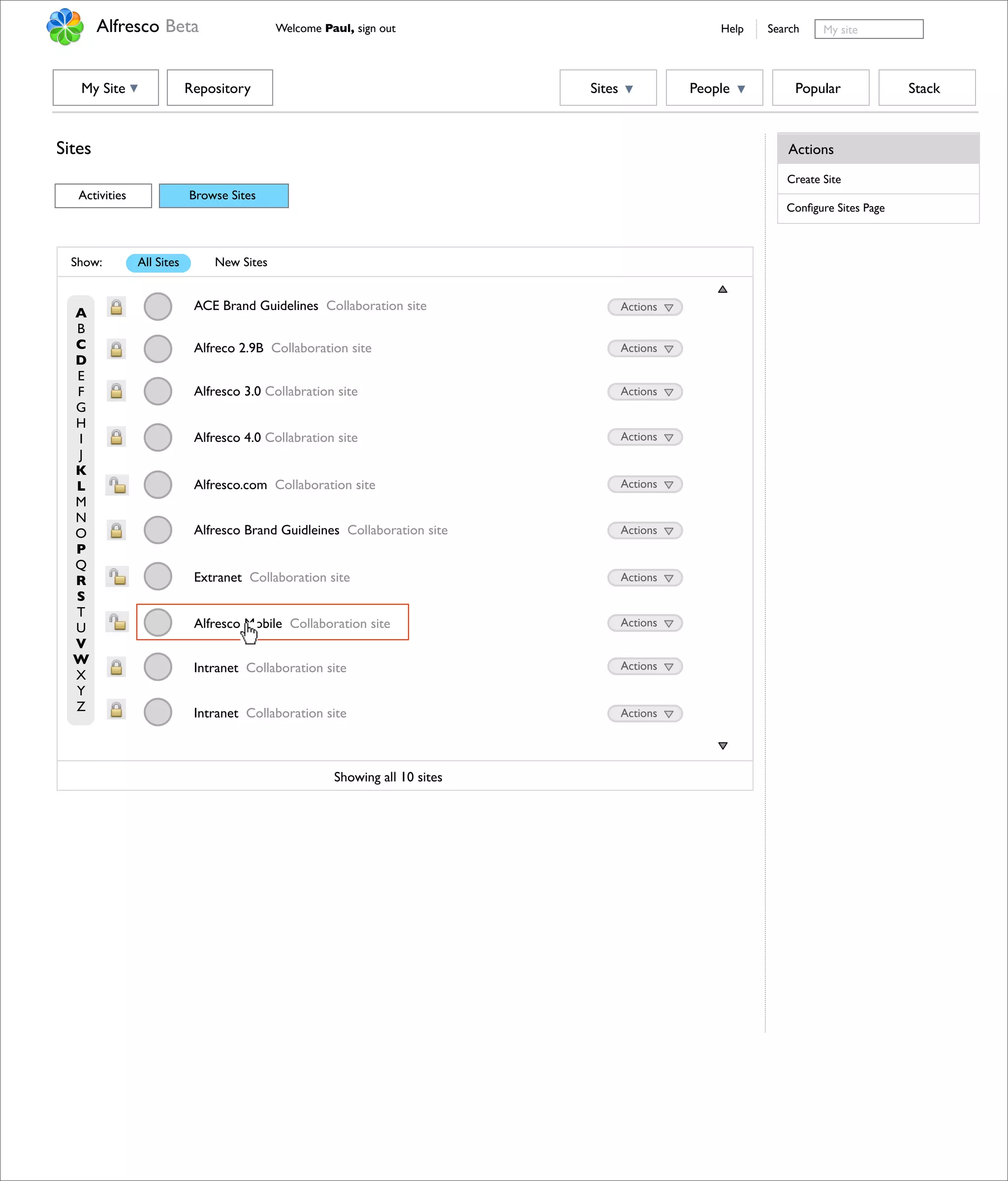Screen dimensions: 1008x1181
Task: Expand the Sites dropdown in navigation
Action: [608, 88]
